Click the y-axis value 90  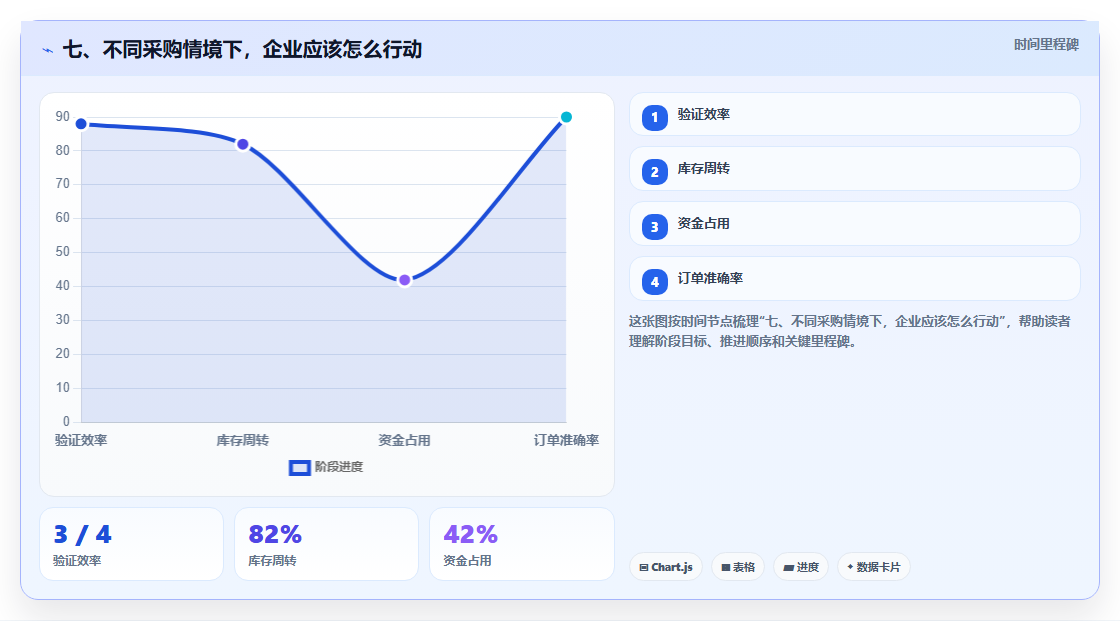tap(63, 116)
